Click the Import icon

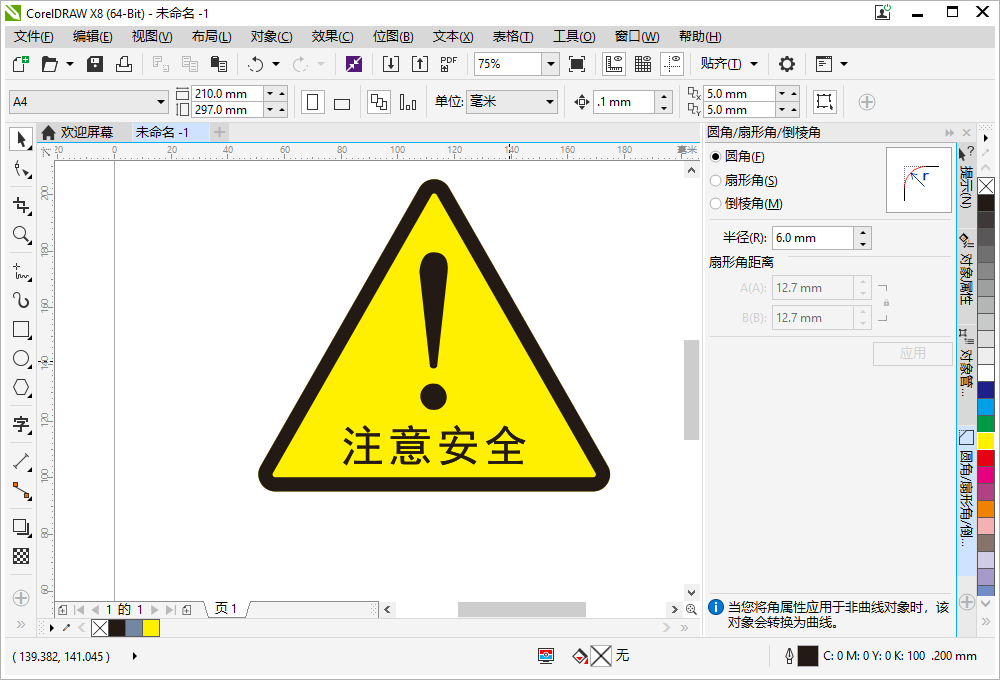[x=391, y=64]
